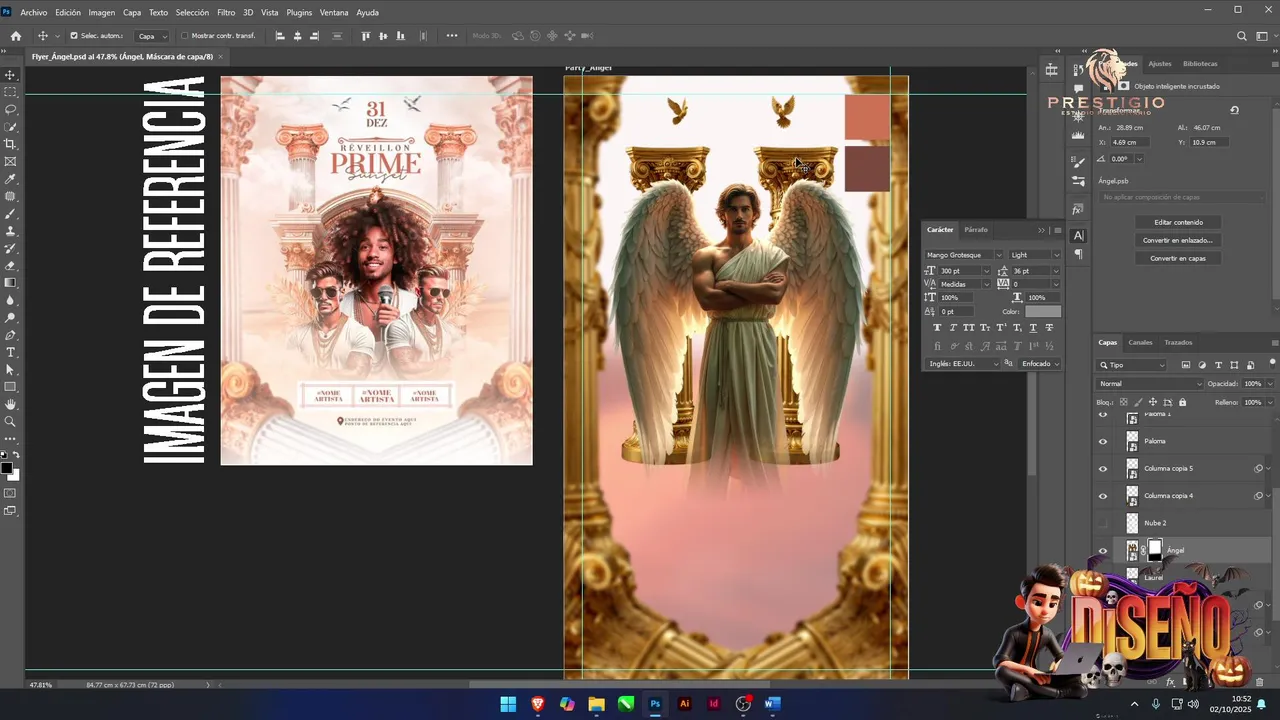The width and height of the screenshot is (1280, 720).
Task: Open Adobe Illustrator from the taskbar
Action: pos(684,704)
